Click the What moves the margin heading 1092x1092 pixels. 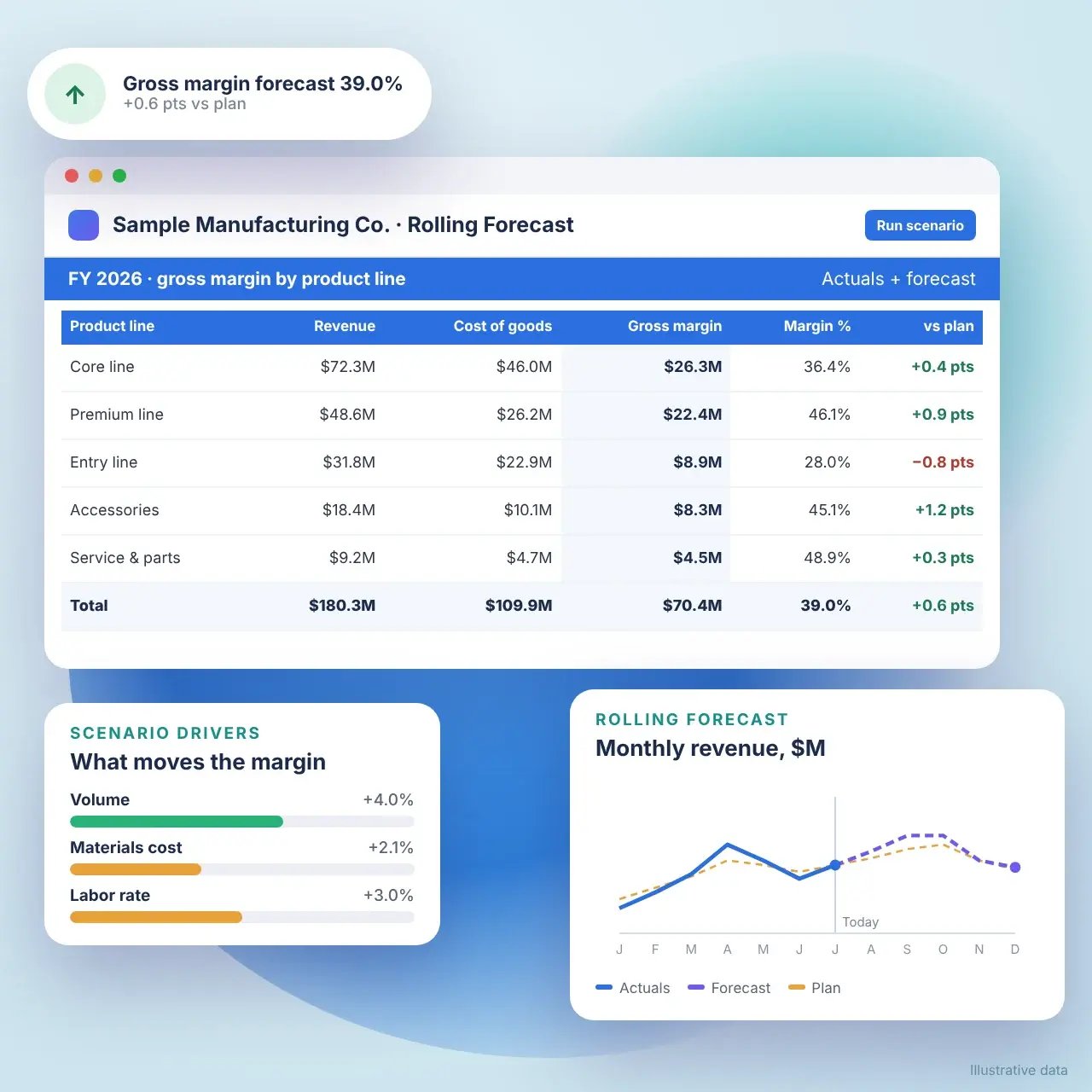coord(198,762)
